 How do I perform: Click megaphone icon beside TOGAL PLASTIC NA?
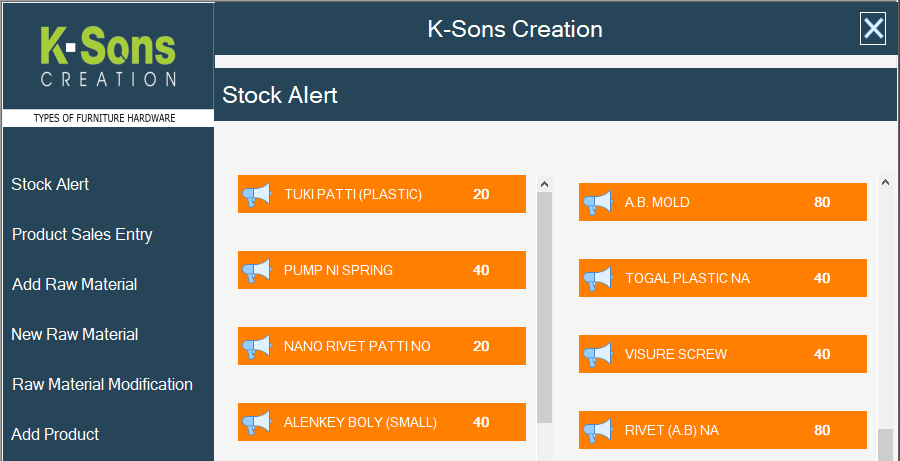point(597,278)
